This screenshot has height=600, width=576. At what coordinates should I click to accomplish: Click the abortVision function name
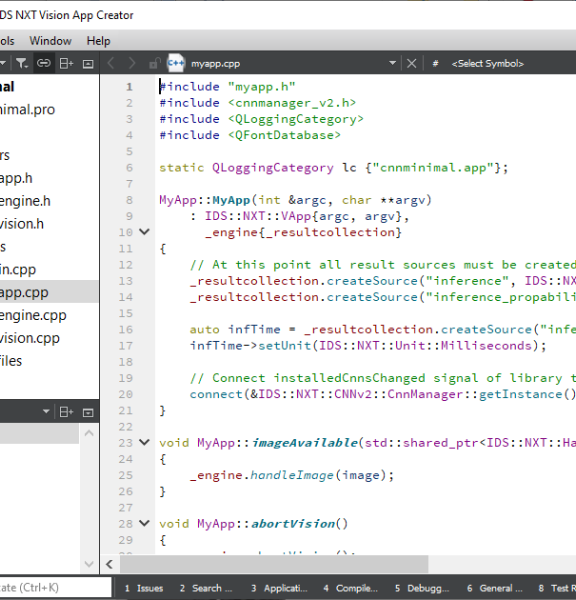coord(293,523)
